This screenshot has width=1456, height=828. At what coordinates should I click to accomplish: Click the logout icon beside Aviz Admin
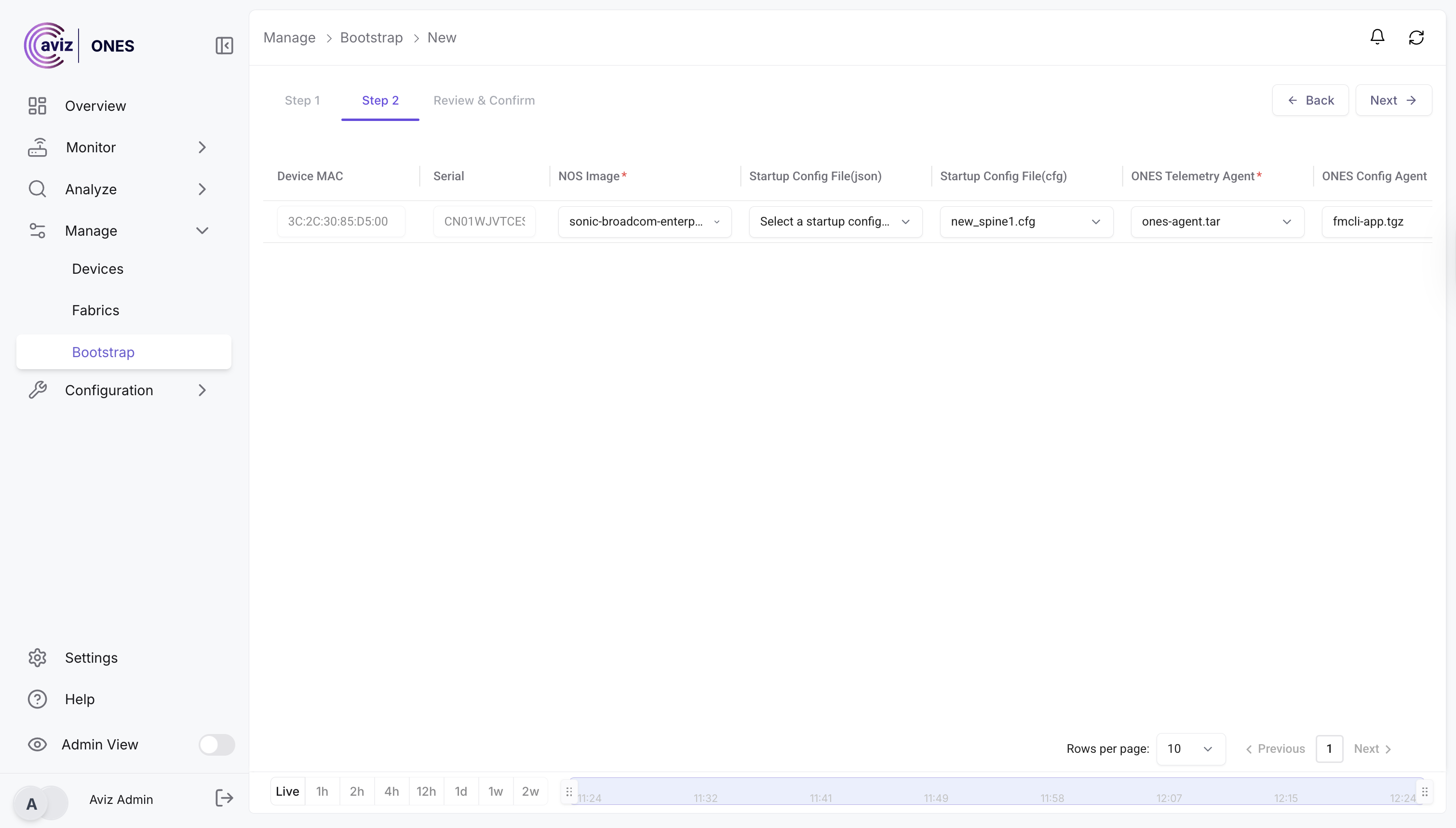(224, 799)
